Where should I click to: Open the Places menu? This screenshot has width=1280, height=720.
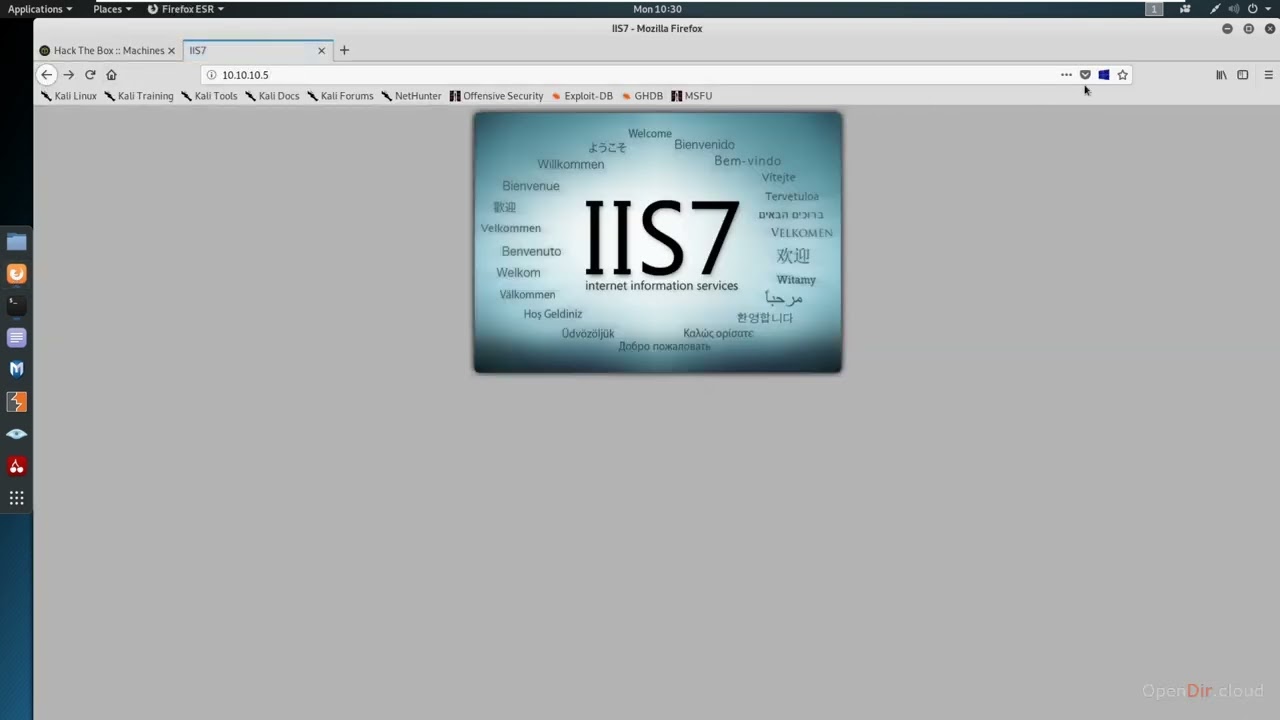point(112,9)
